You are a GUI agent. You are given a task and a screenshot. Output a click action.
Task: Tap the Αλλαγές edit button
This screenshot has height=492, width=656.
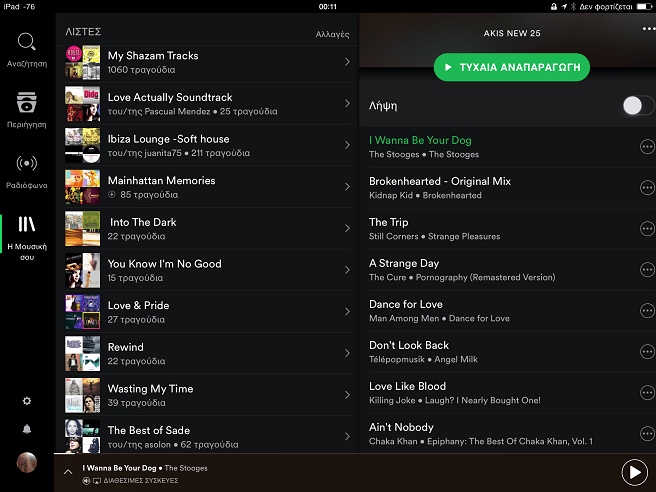332,34
